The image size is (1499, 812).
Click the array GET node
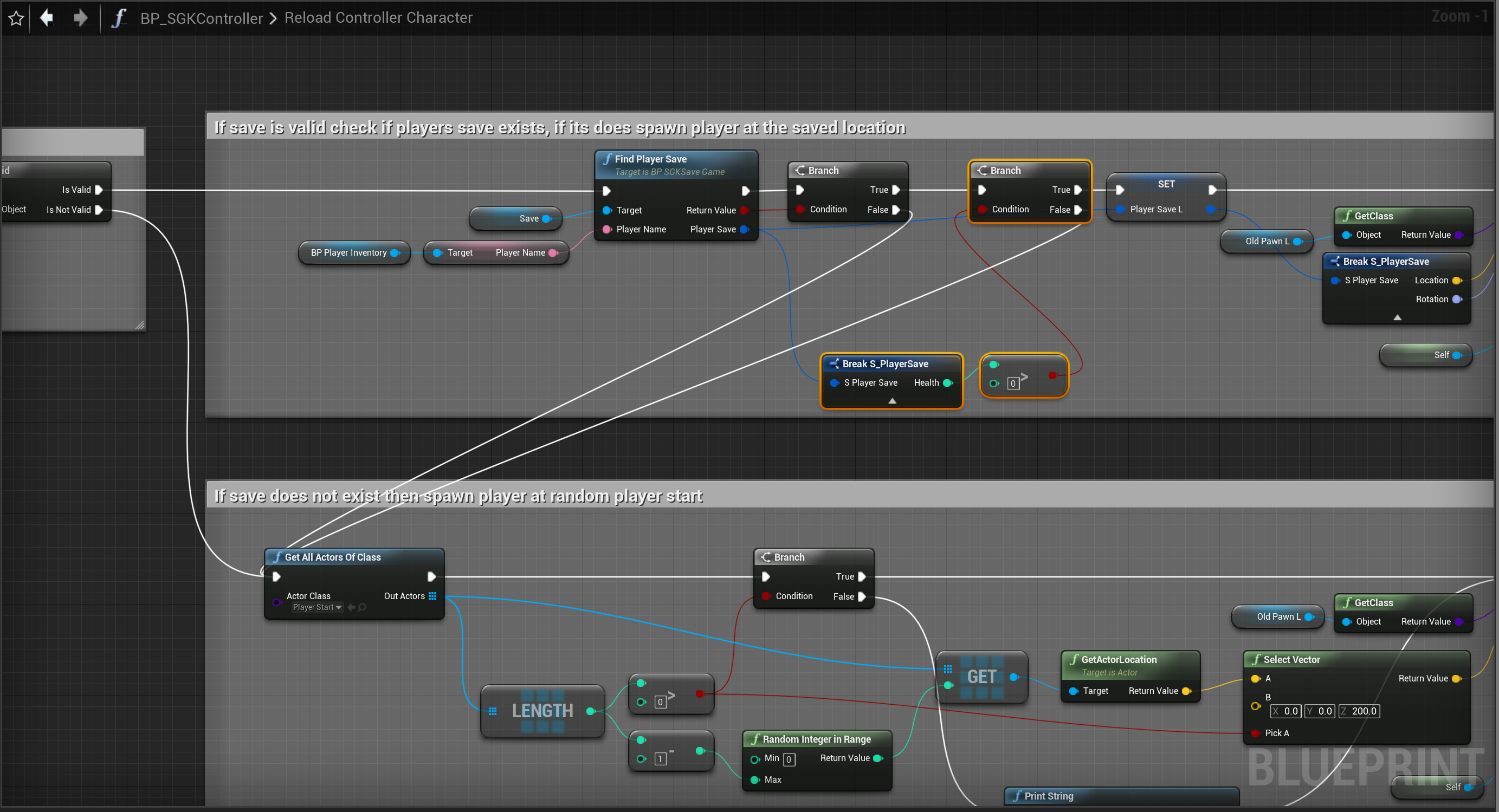(x=981, y=677)
